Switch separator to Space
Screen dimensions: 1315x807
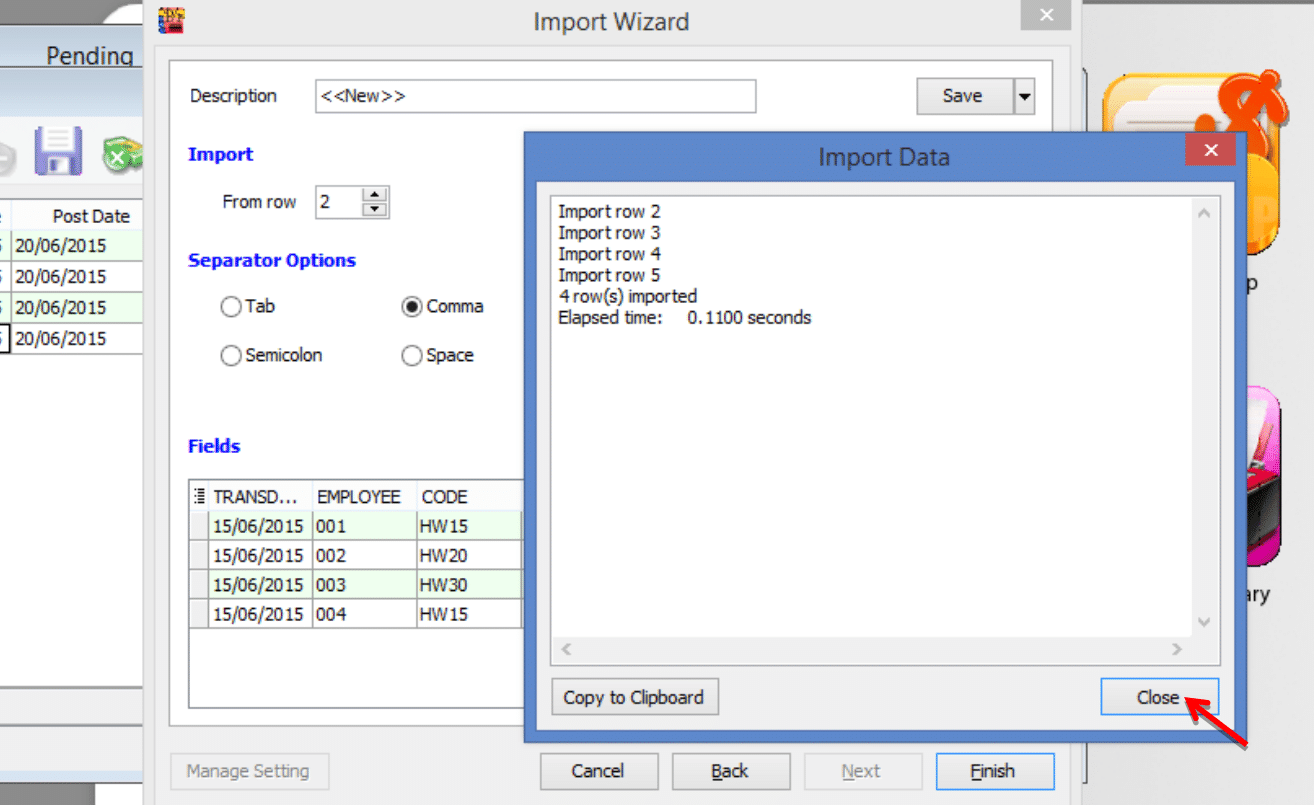point(411,355)
